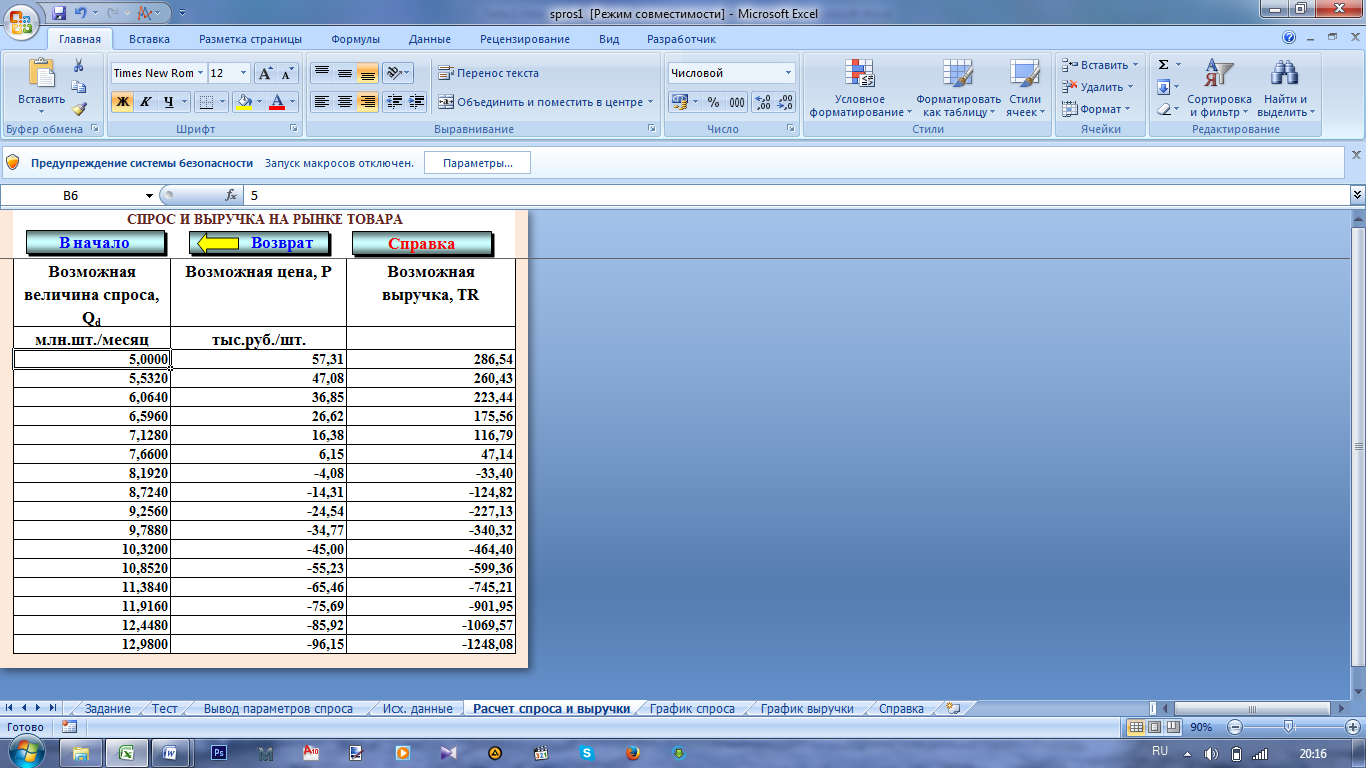This screenshot has width=1366, height=768.
Task: Open the Name Box dropdown arrow
Action: (x=149, y=196)
